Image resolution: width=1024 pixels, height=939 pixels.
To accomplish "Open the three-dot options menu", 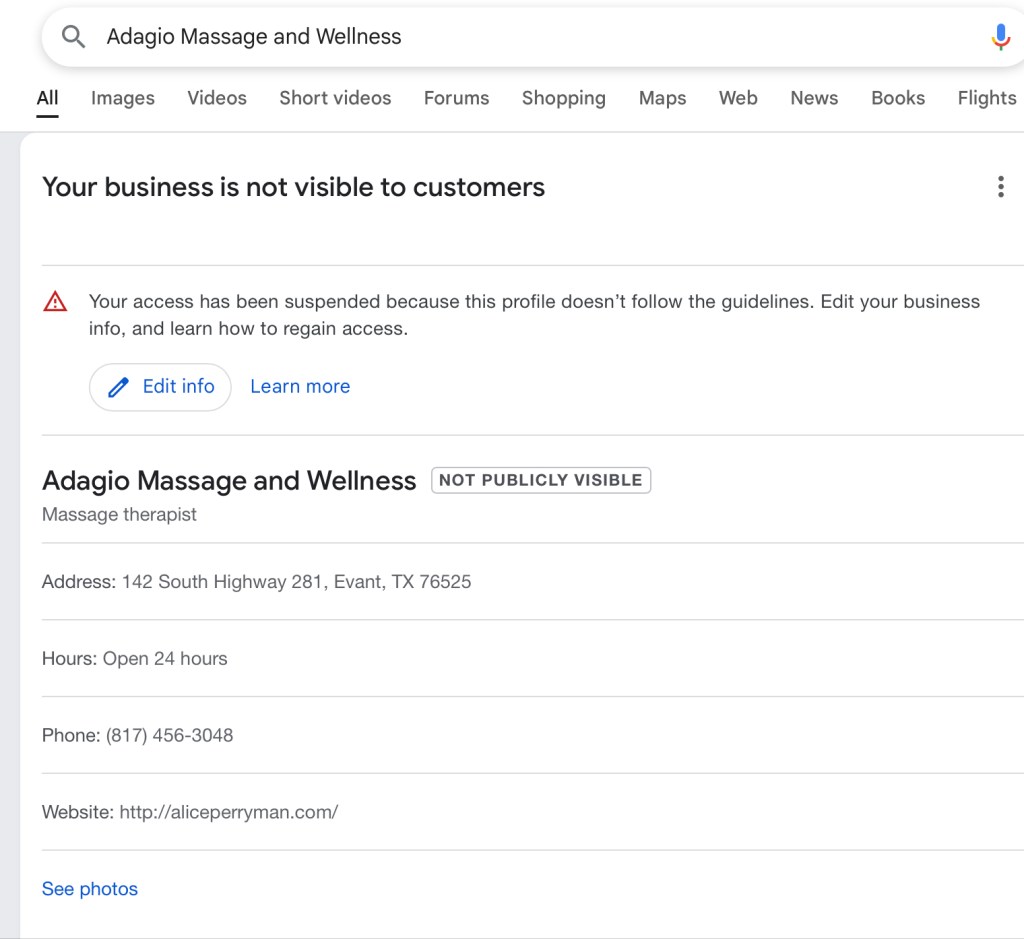I will (1000, 187).
